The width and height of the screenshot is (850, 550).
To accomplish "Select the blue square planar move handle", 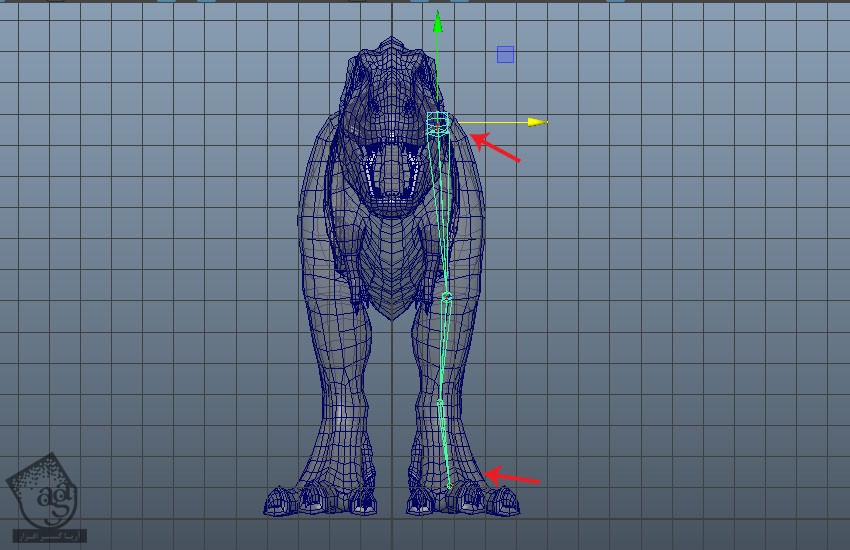I will click(505, 55).
